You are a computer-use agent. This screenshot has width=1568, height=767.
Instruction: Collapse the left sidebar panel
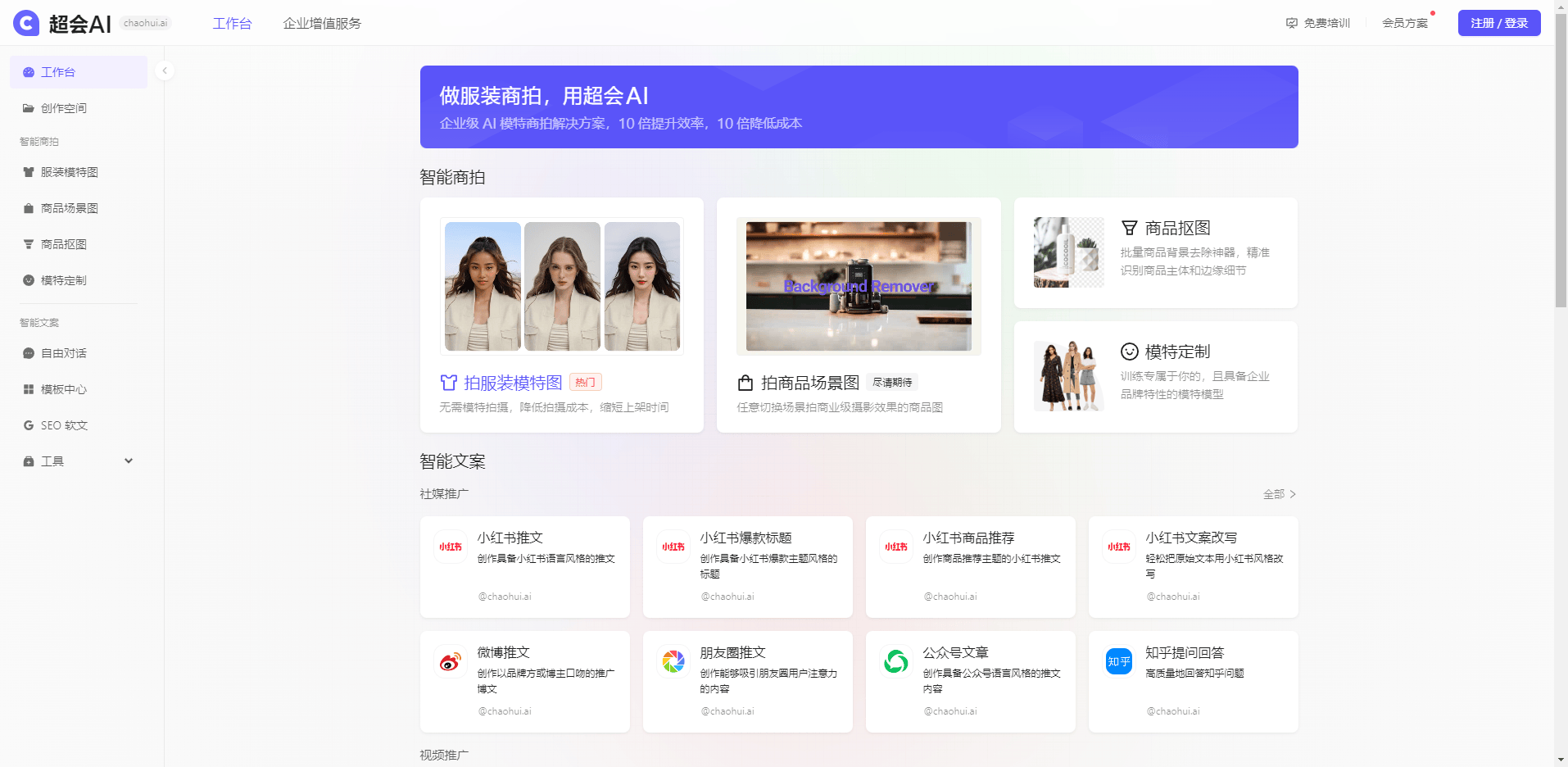164,70
